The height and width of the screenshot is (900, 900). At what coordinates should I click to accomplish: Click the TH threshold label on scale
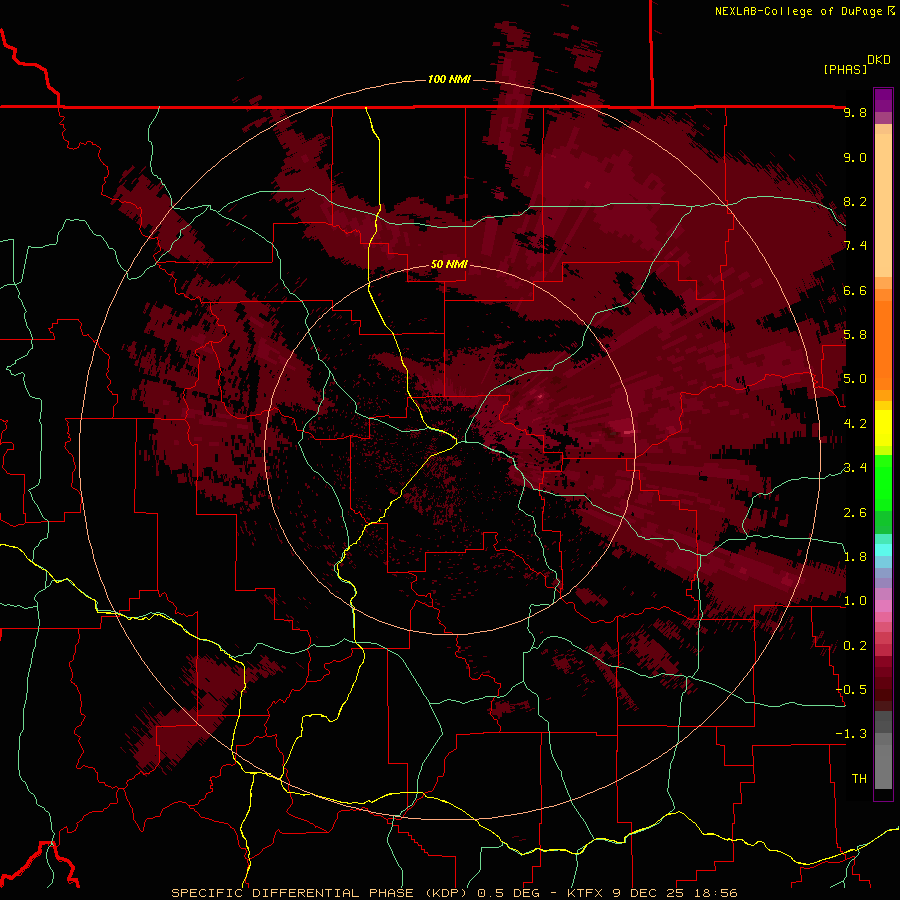[859, 779]
